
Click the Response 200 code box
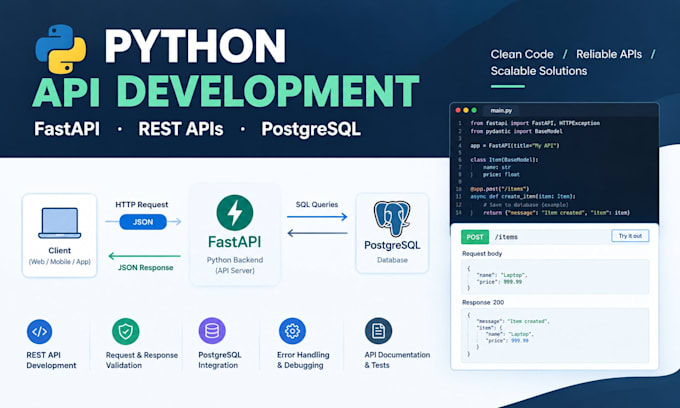click(555, 335)
